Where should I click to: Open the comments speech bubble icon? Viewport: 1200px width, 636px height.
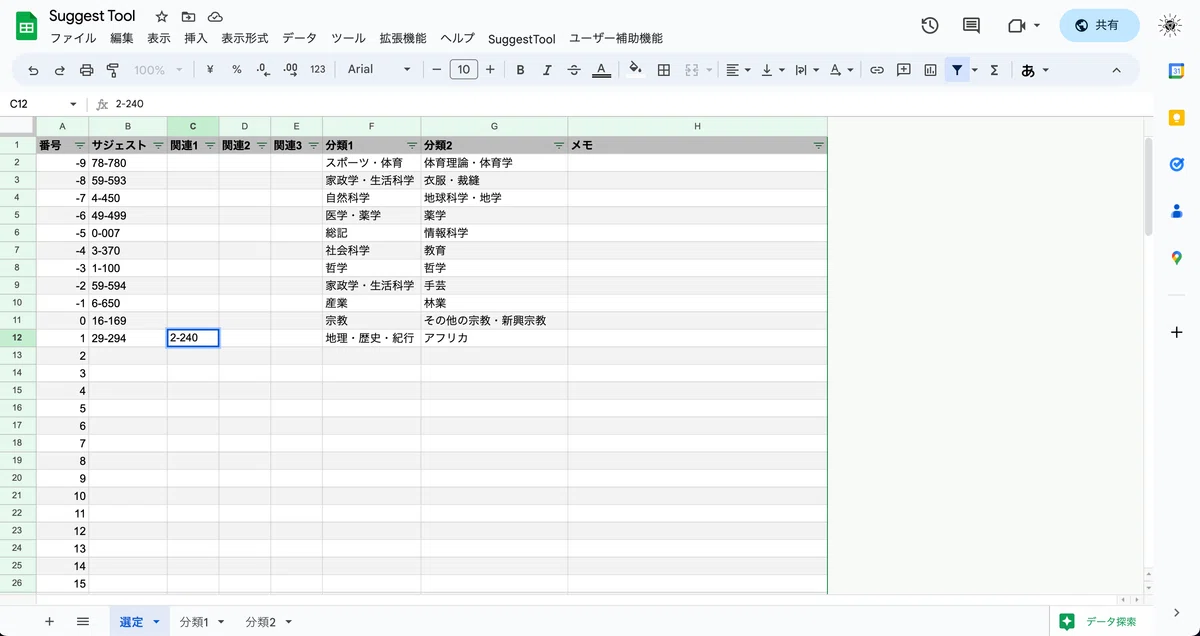971,25
